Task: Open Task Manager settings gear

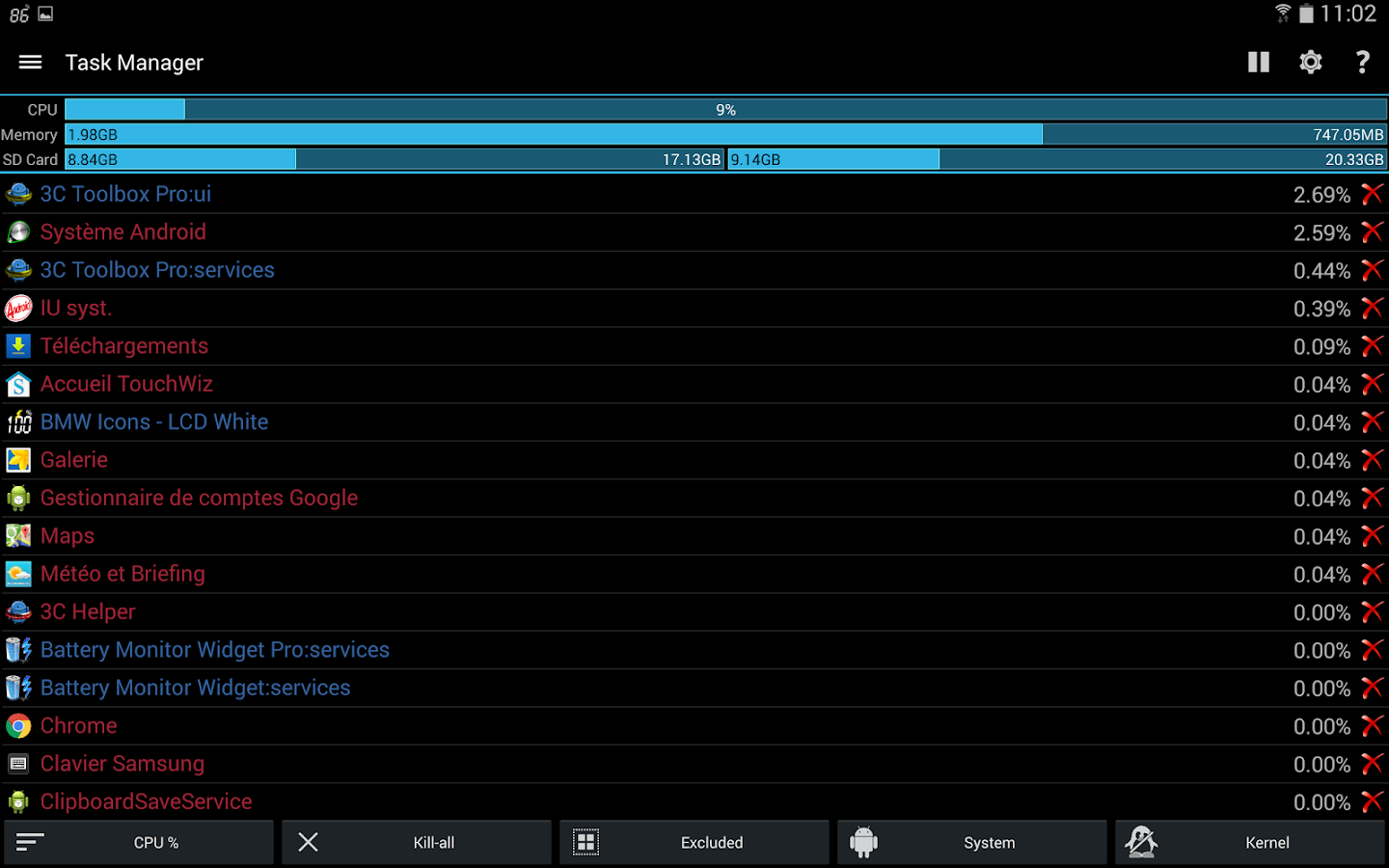Action: coord(1310,62)
